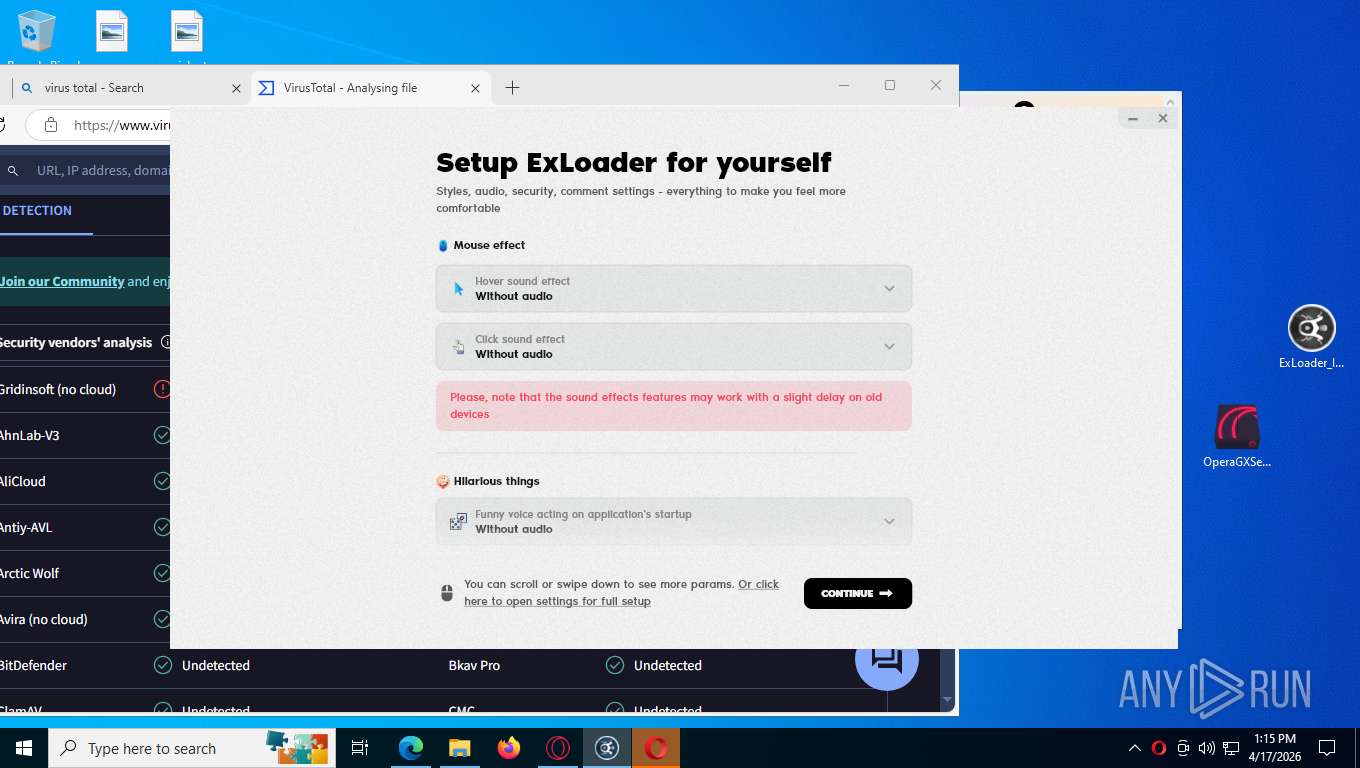Open the notification center icon
1360x768 pixels.
pos(1327,748)
